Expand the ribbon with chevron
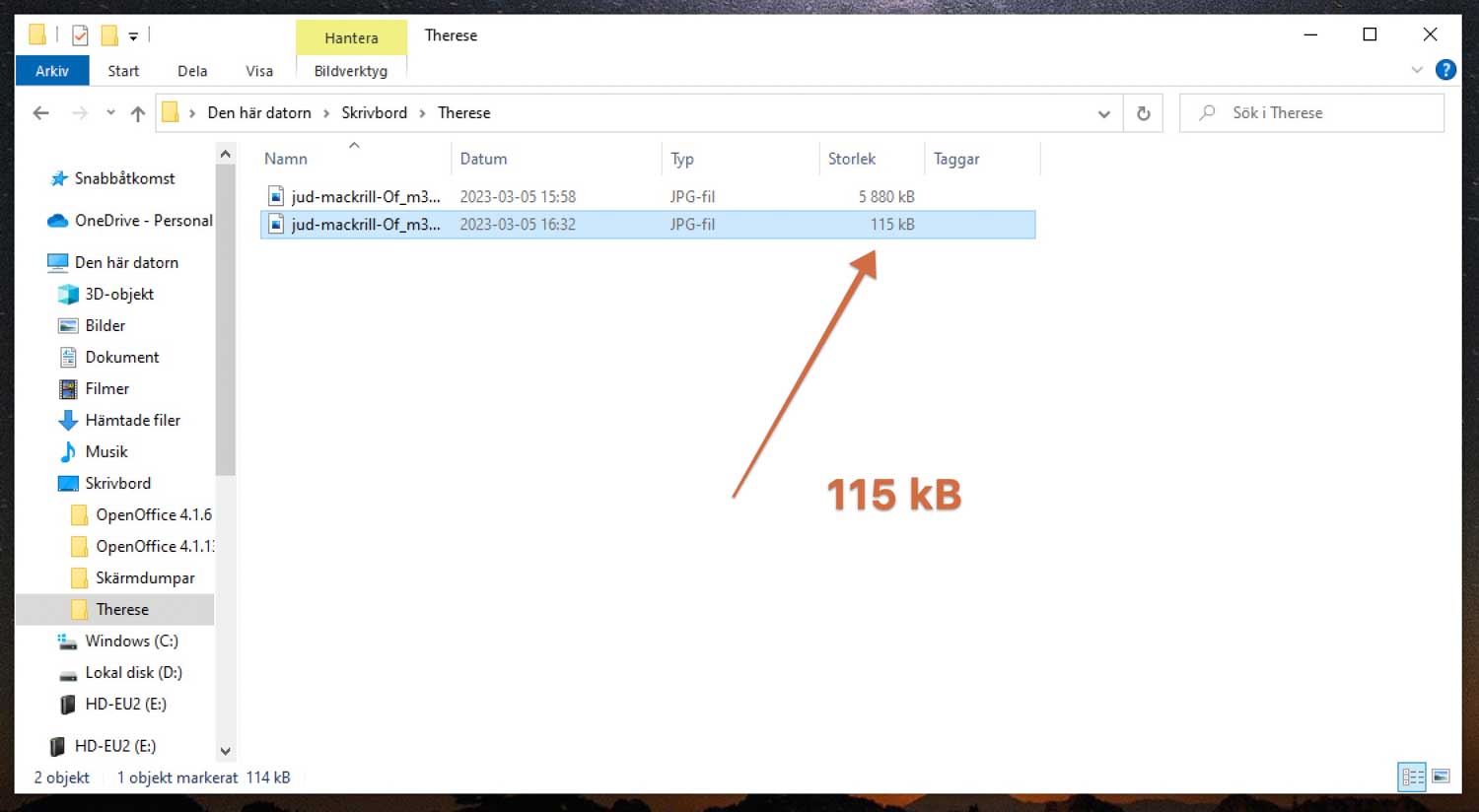 1417,70
